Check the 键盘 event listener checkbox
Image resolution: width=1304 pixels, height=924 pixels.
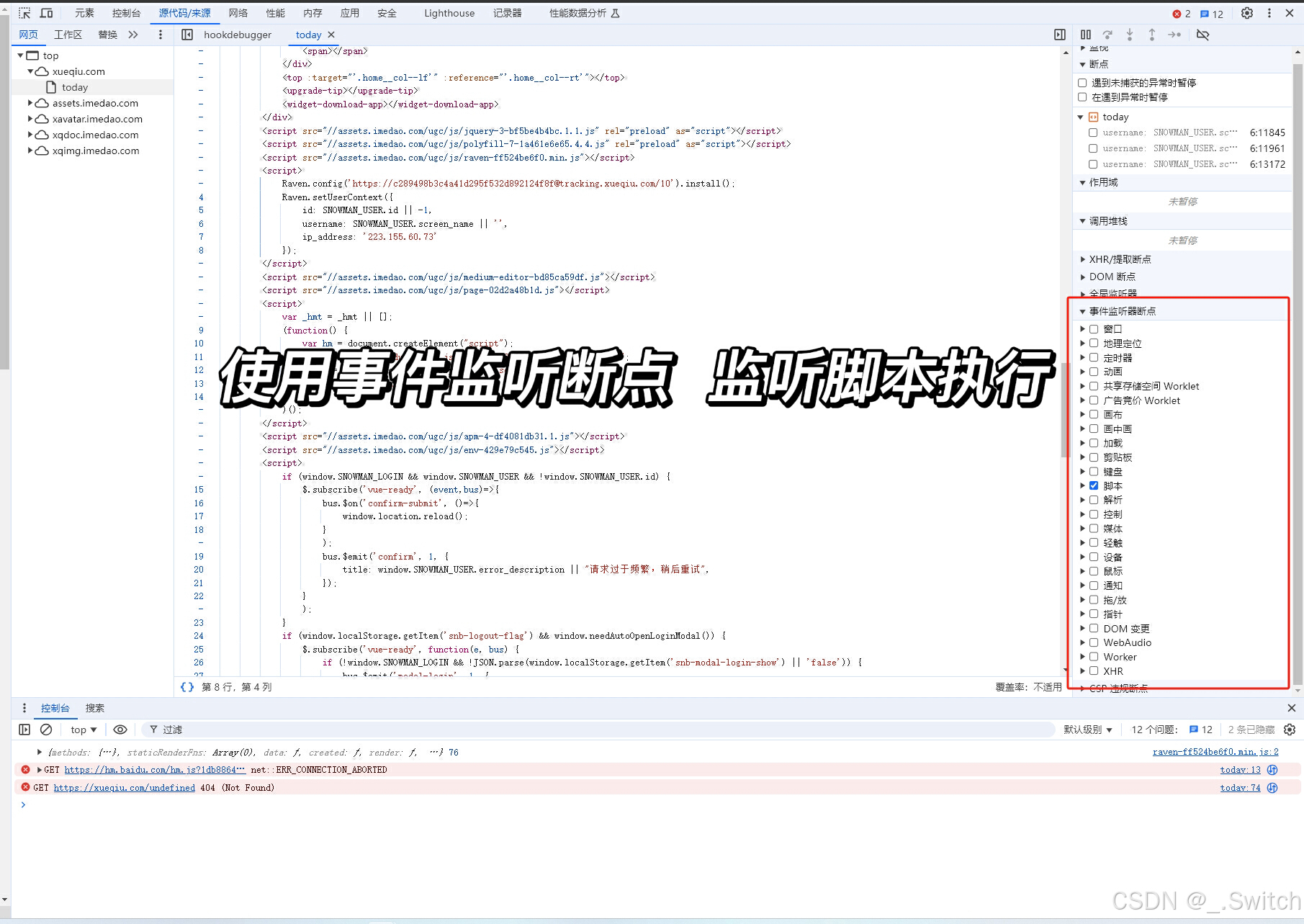coord(1094,471)
